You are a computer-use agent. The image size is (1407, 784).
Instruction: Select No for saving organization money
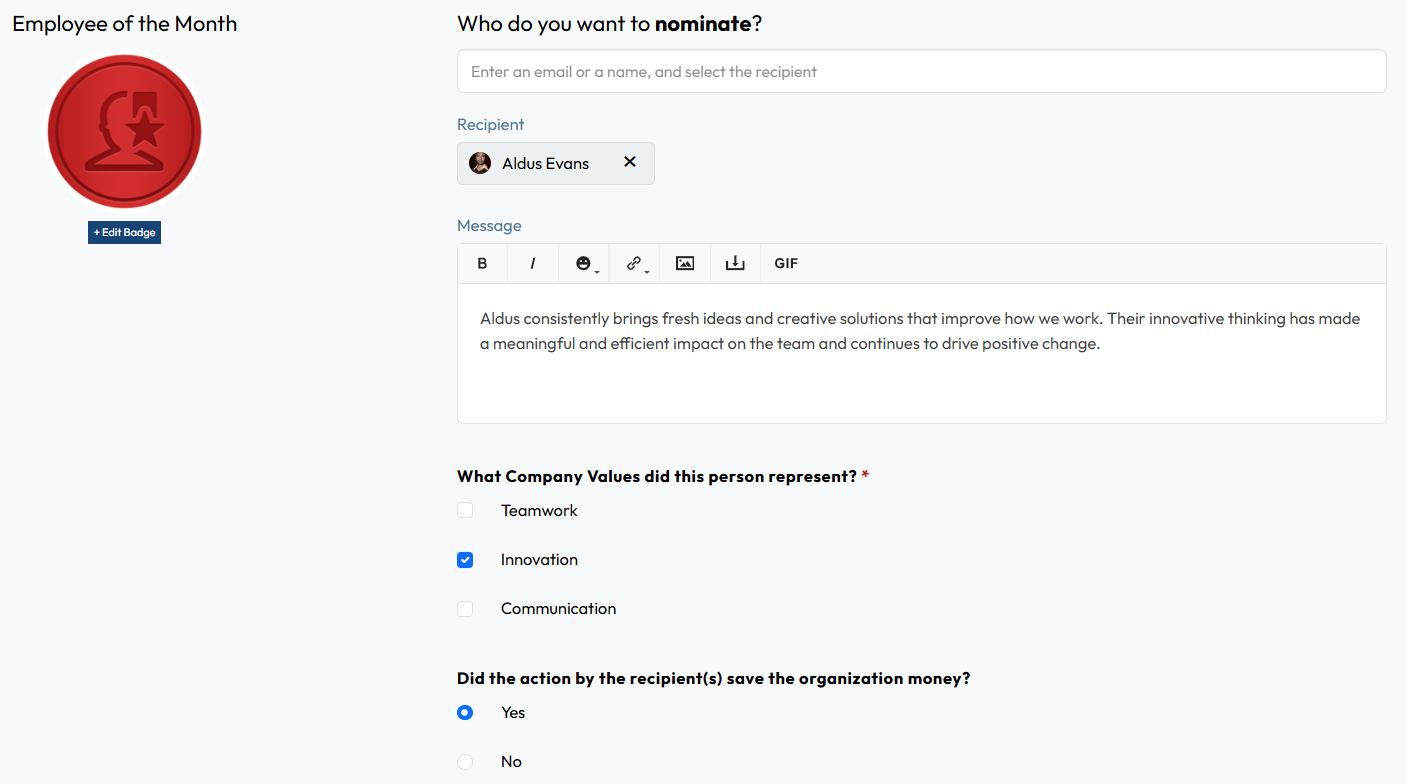pyautogui.click(x=465, y=761)
